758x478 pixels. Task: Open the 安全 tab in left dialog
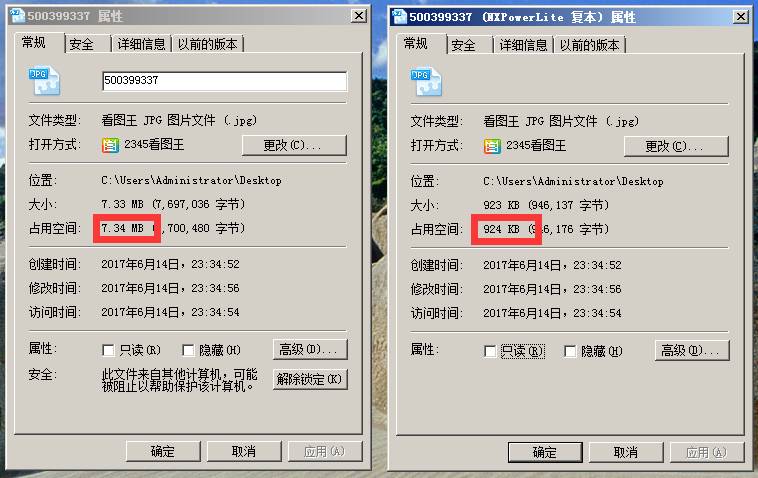coord(87,44)
